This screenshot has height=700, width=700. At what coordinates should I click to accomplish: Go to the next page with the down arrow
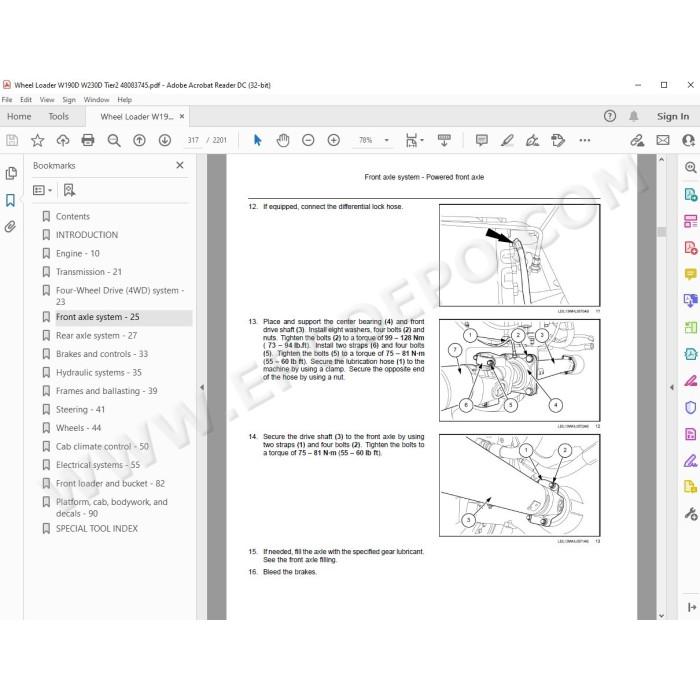pyautogui.click(x=165, y=140)
